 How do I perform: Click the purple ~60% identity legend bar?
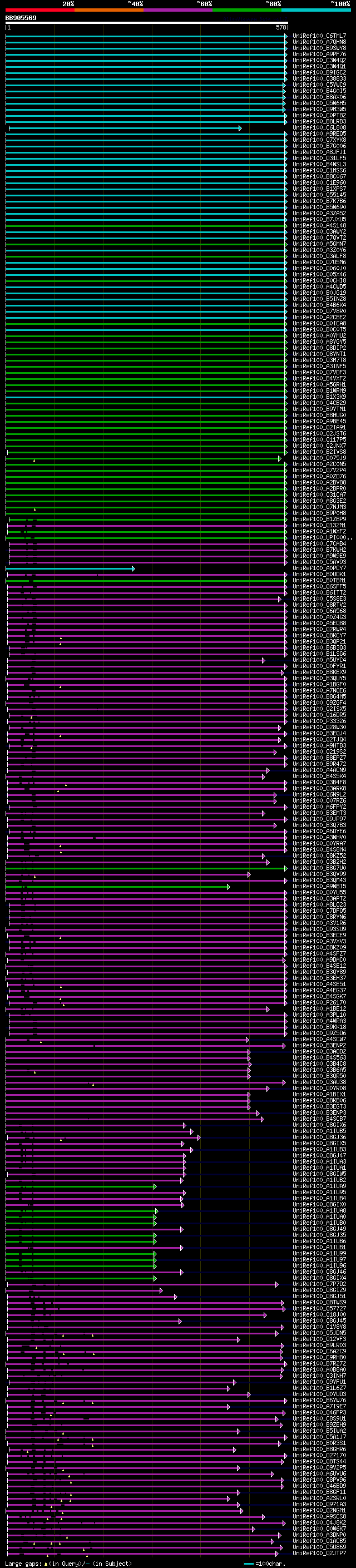point(179,10)
